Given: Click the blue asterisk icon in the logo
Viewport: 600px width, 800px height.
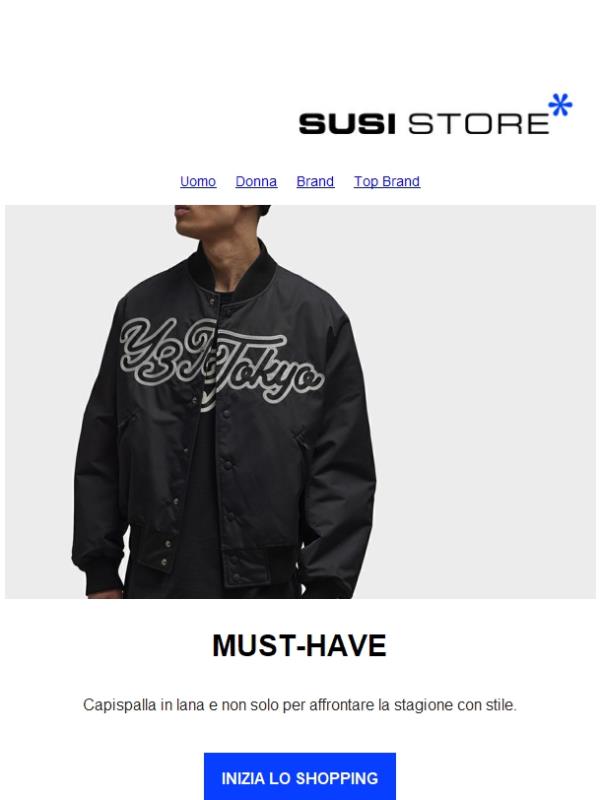Looking at the screenshot, I should coord(560,105).
